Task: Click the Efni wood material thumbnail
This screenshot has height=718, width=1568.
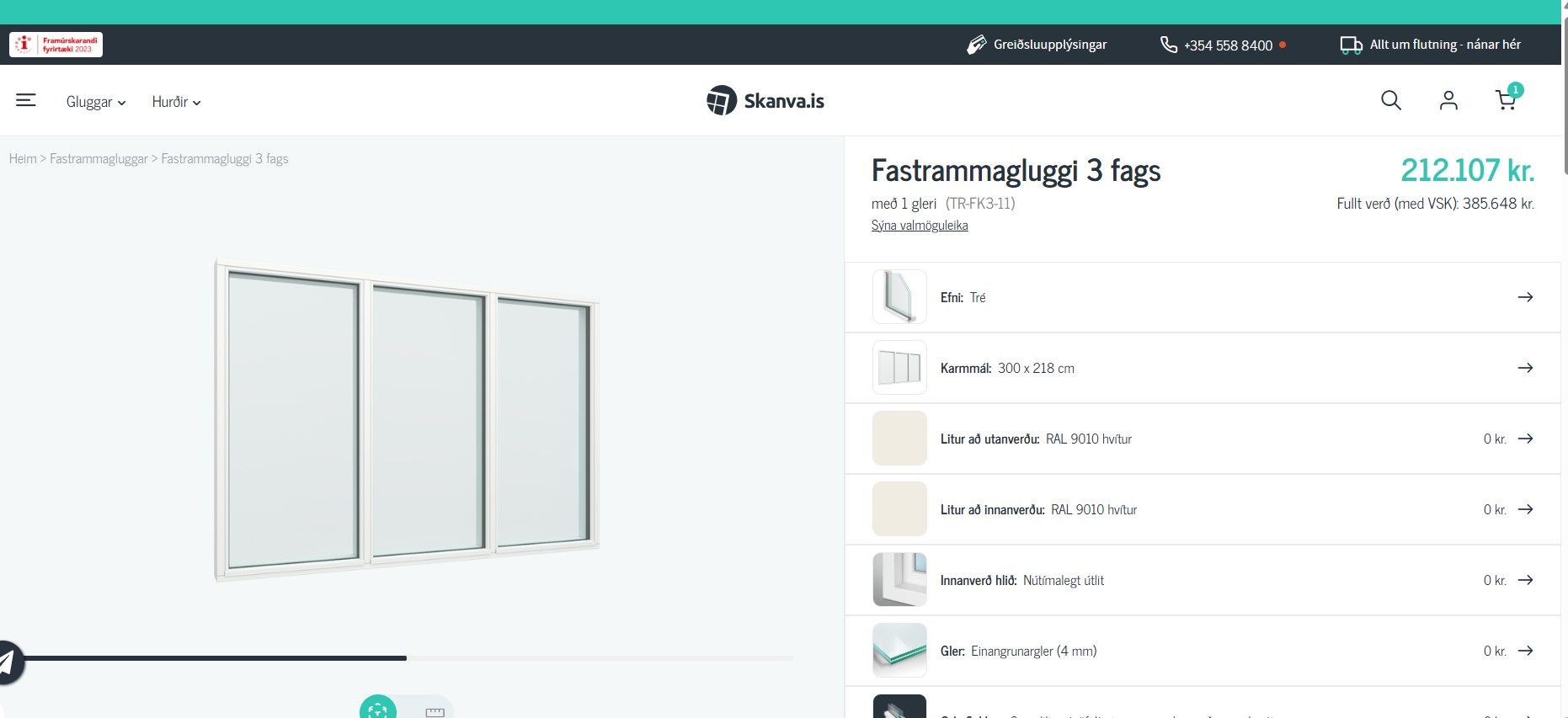Action: coord(899,297)
